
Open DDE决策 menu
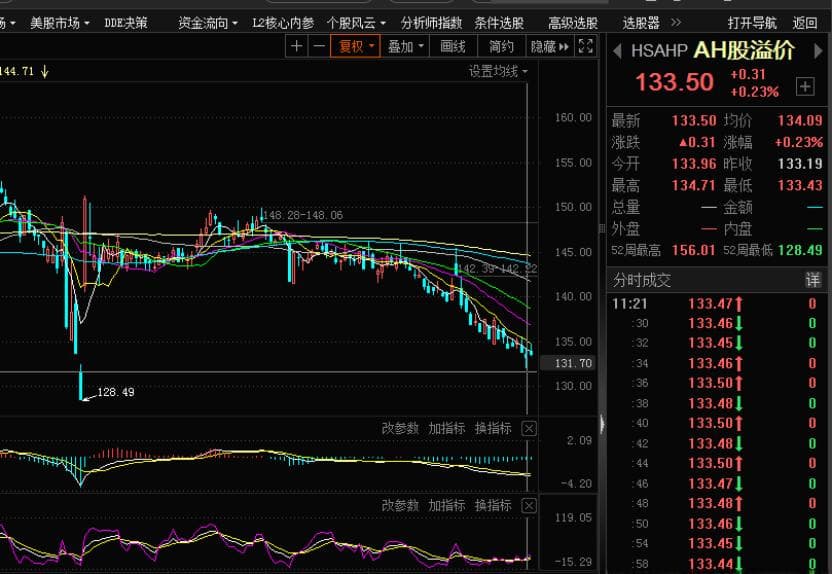click(126, 23)
